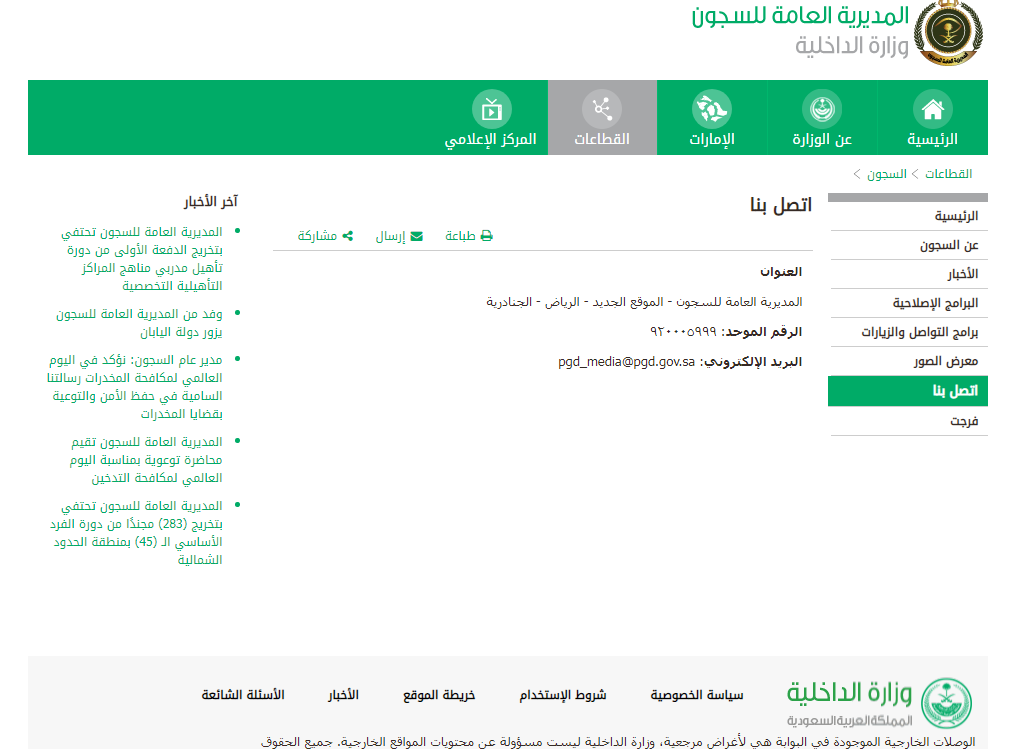Select البرامج الإصلاحية in the side menu
The width and height of the screenshot is (1032, 749).
[908, 303]
